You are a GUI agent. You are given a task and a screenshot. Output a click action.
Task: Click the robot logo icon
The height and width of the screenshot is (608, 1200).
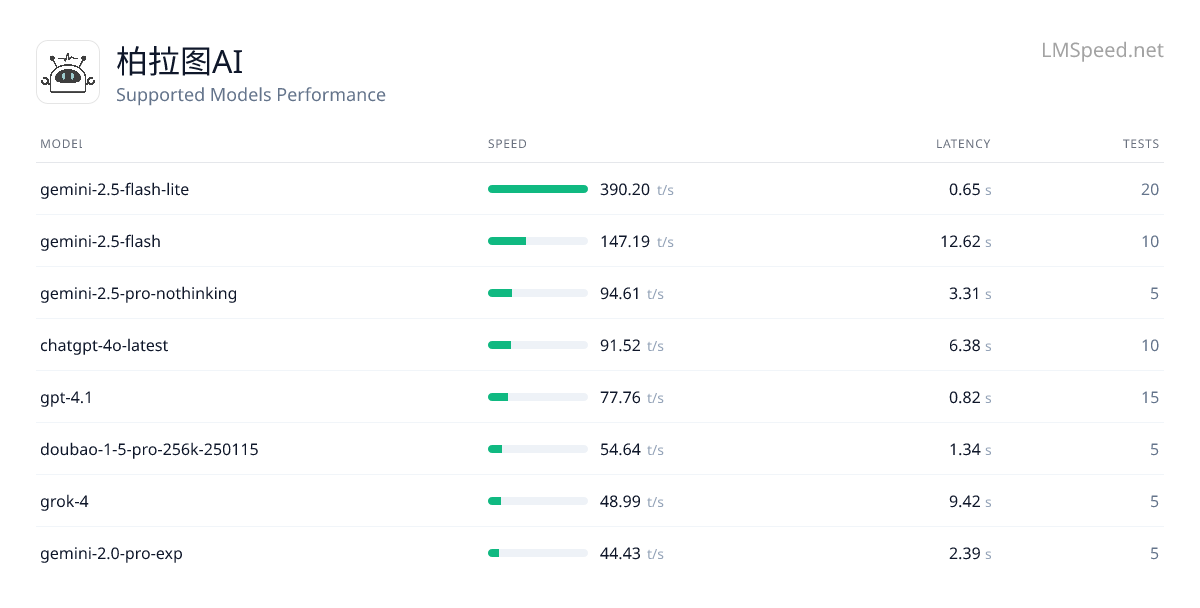click(x=68, y=72)
